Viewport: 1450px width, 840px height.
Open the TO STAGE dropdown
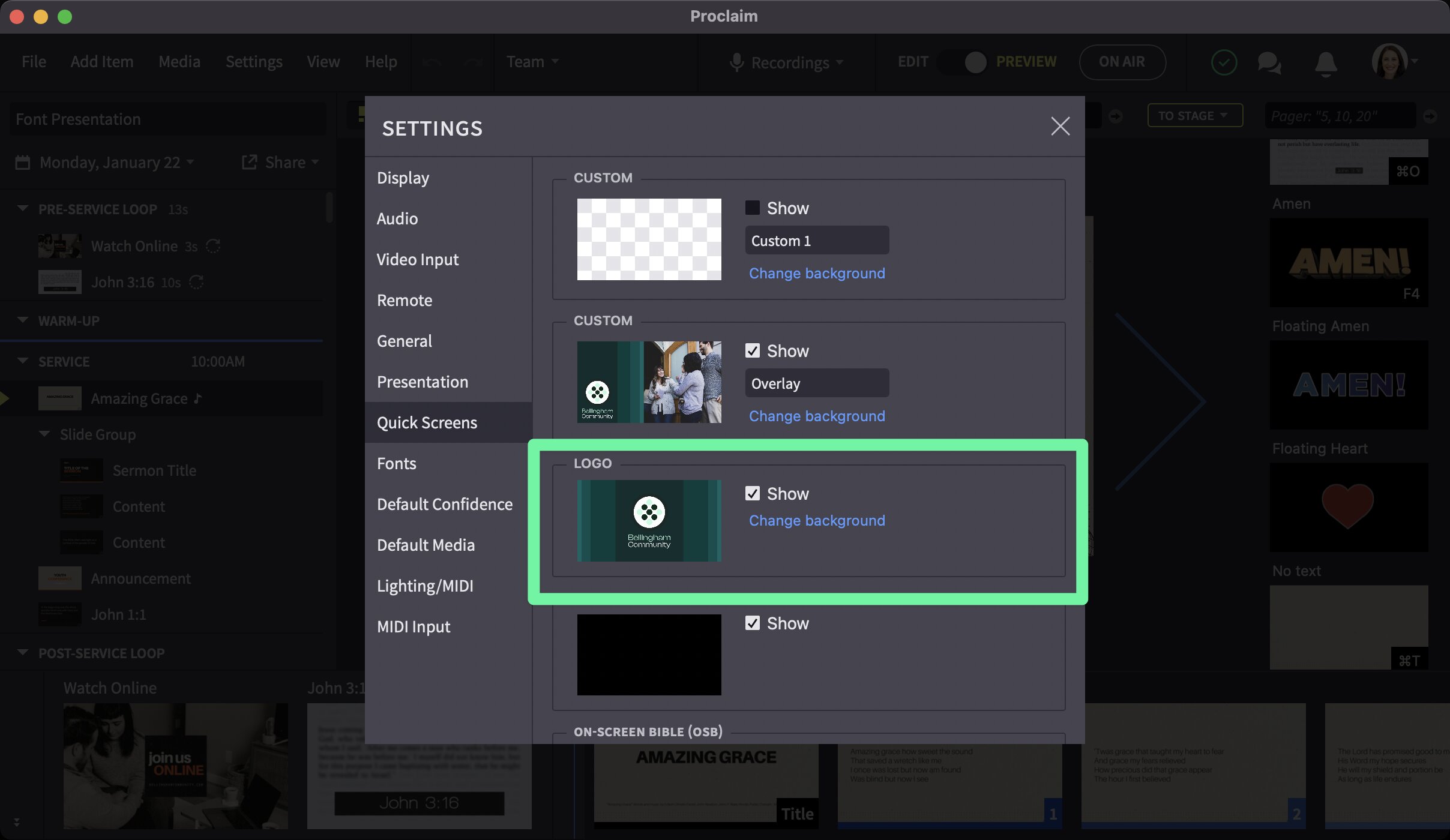tap(1194, 115)
